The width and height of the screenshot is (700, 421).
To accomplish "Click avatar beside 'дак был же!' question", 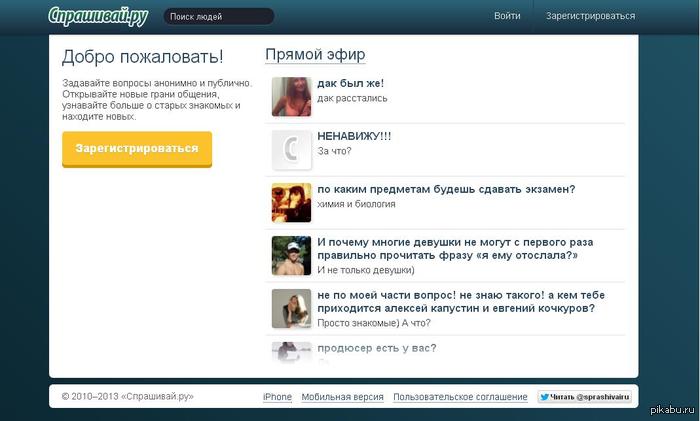I will 291,97.
